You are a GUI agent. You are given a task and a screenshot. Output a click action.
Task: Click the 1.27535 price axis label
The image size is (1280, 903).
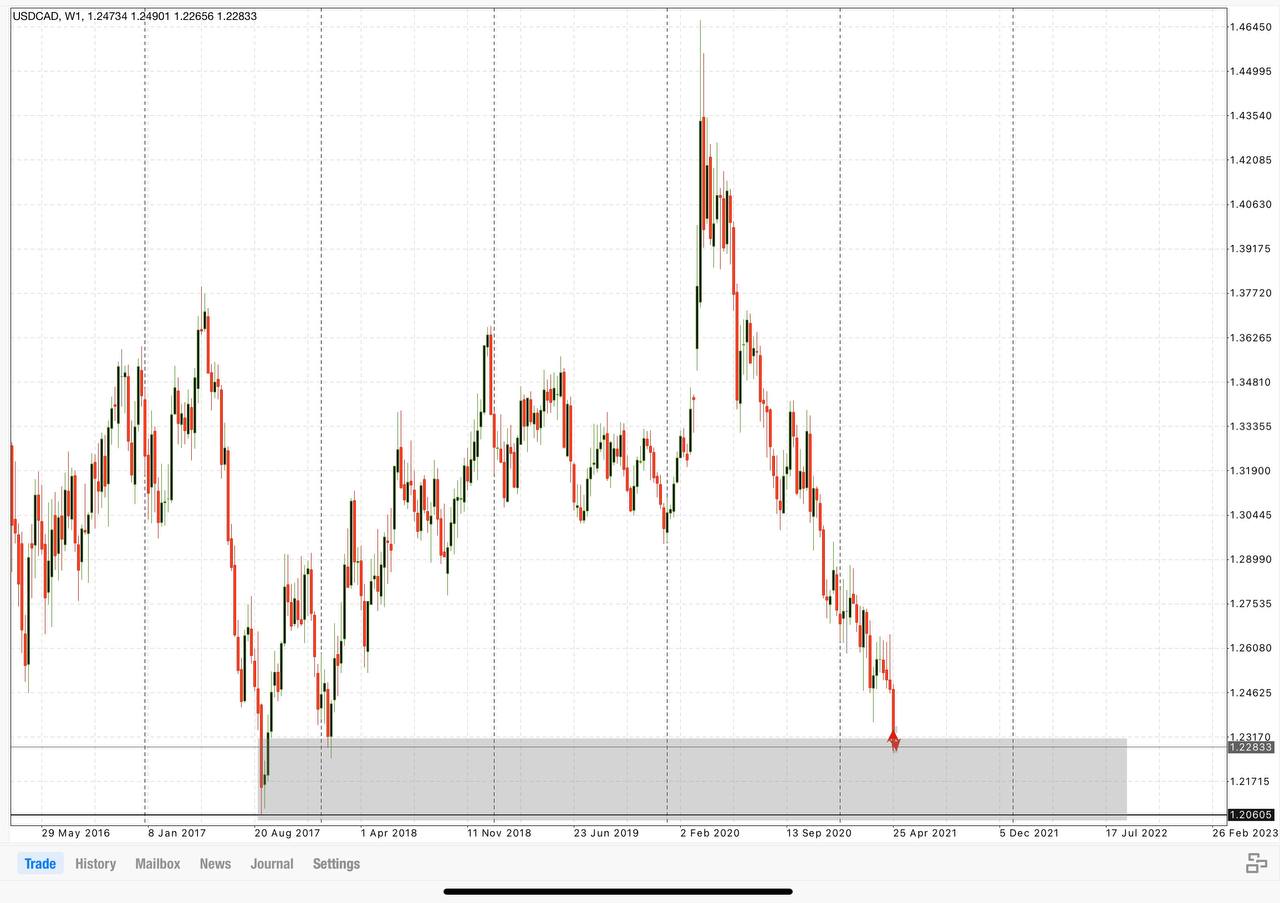[x=1253, y=604]
